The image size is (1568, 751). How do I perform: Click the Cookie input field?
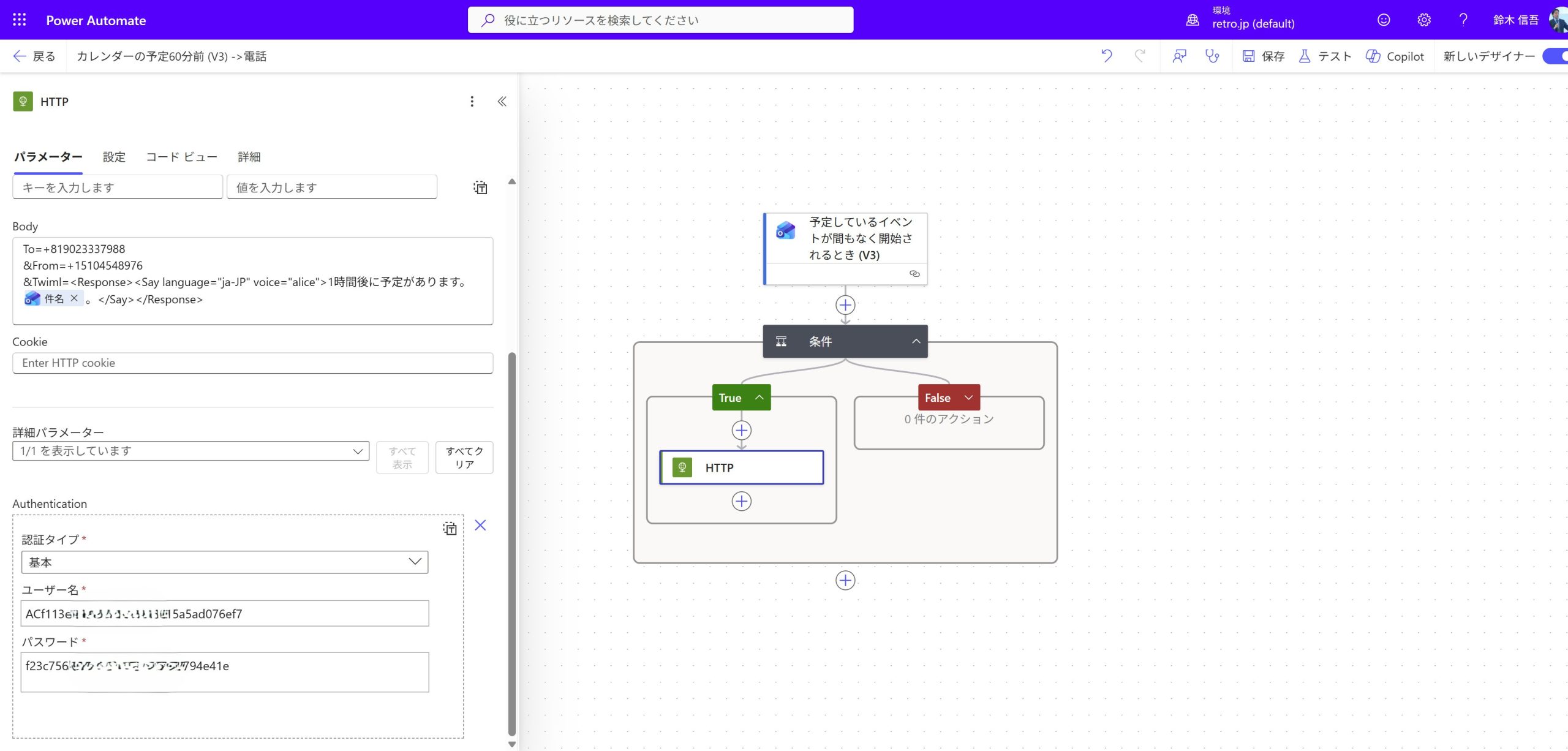[x=252, y=363]
